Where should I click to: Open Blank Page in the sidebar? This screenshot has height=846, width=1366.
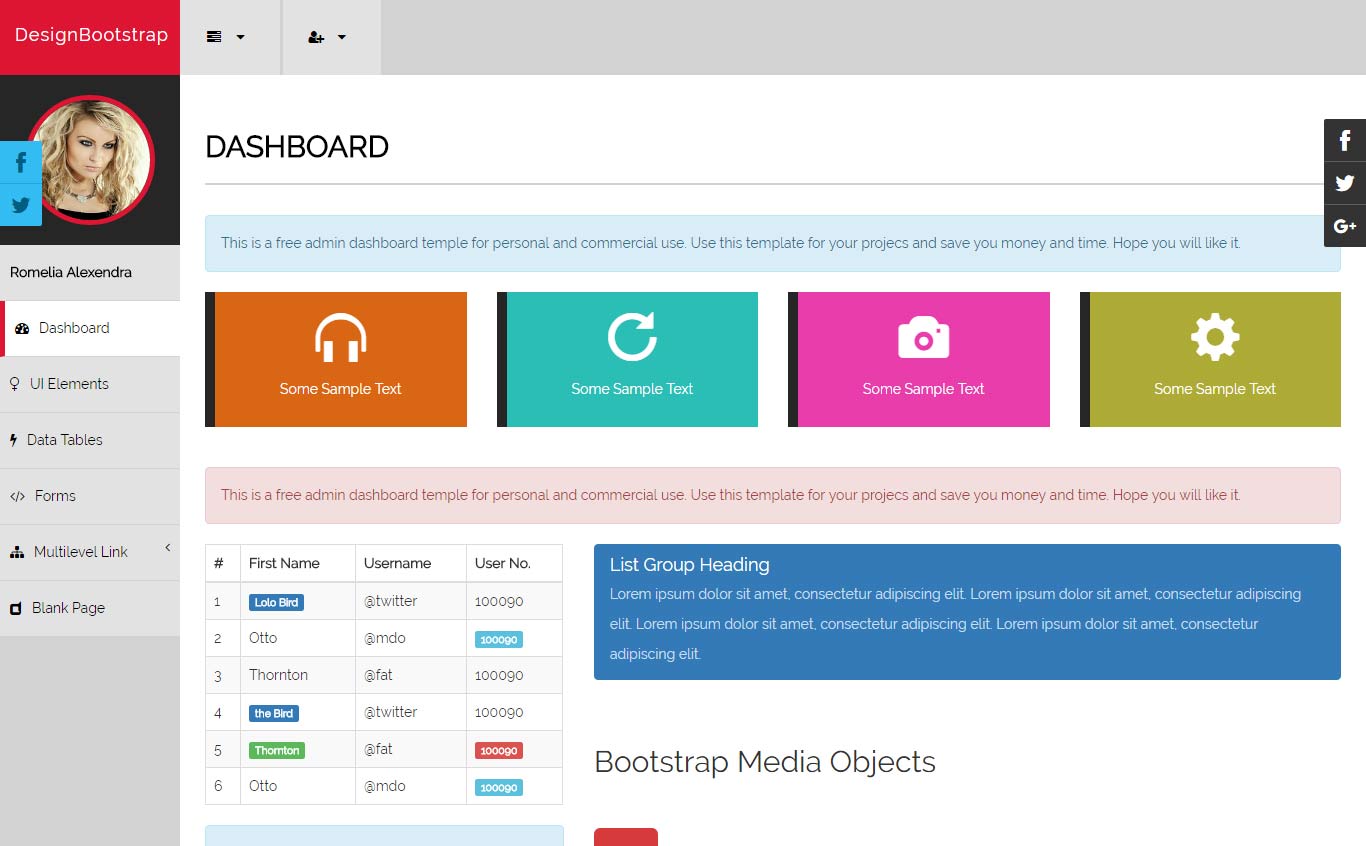coord(90,608)
